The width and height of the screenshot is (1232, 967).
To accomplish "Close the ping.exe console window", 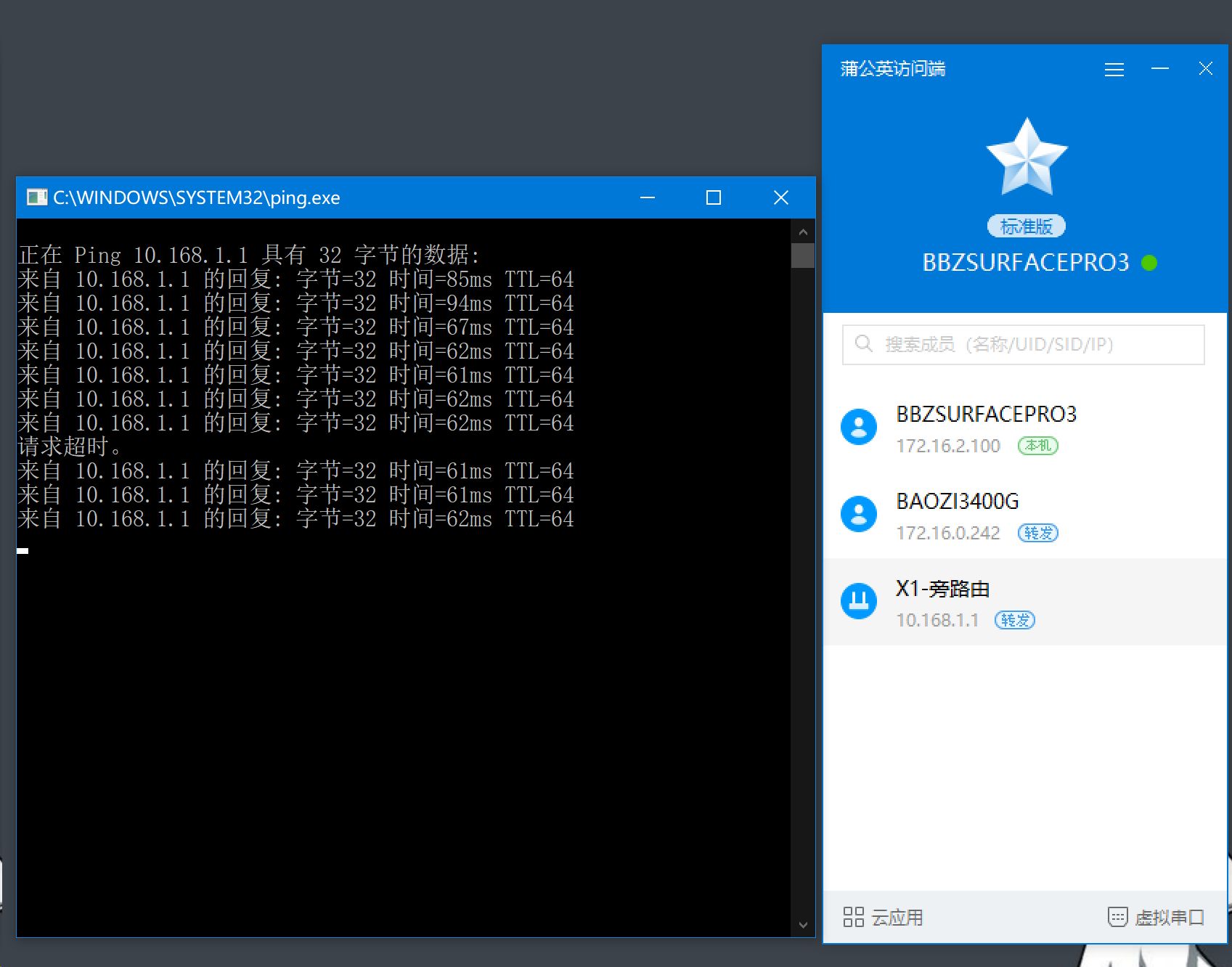I will click(x=781, y=197).
